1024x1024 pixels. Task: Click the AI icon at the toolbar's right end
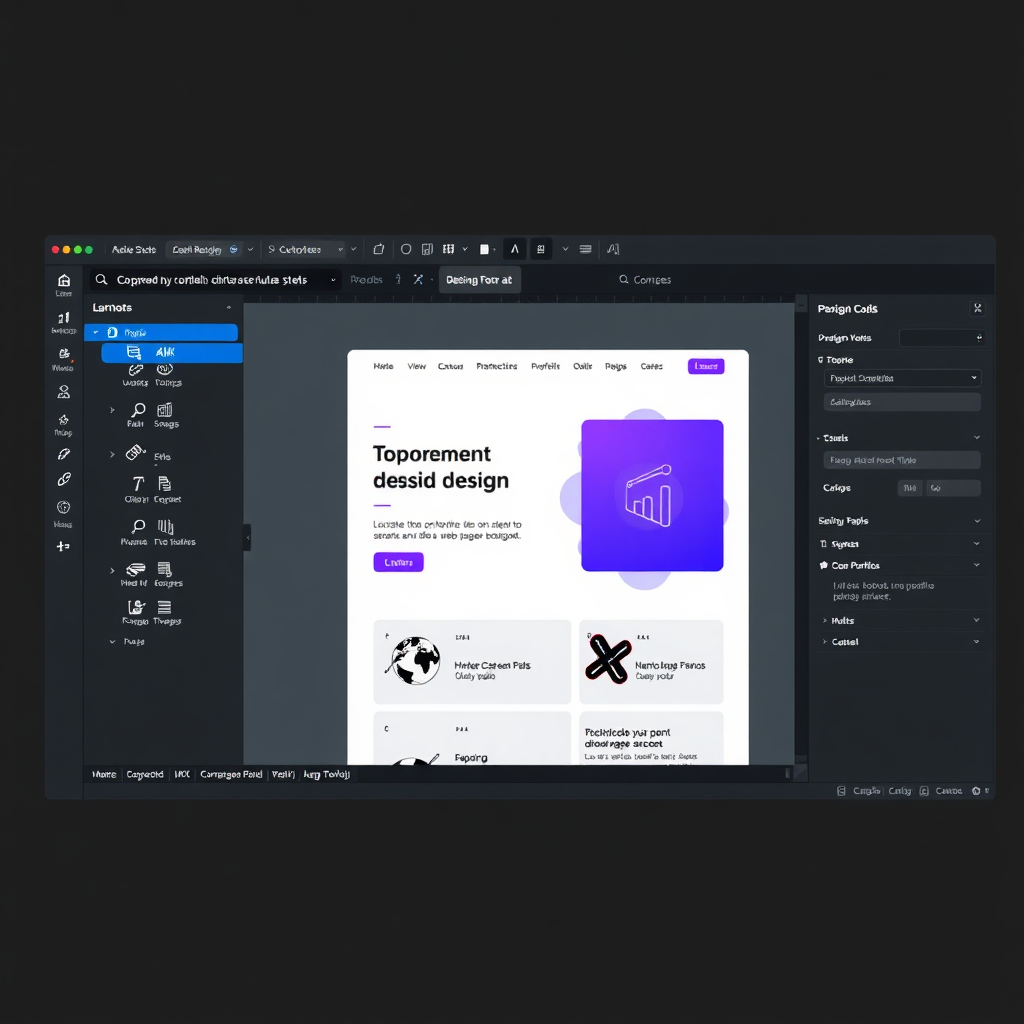(612, 249)
